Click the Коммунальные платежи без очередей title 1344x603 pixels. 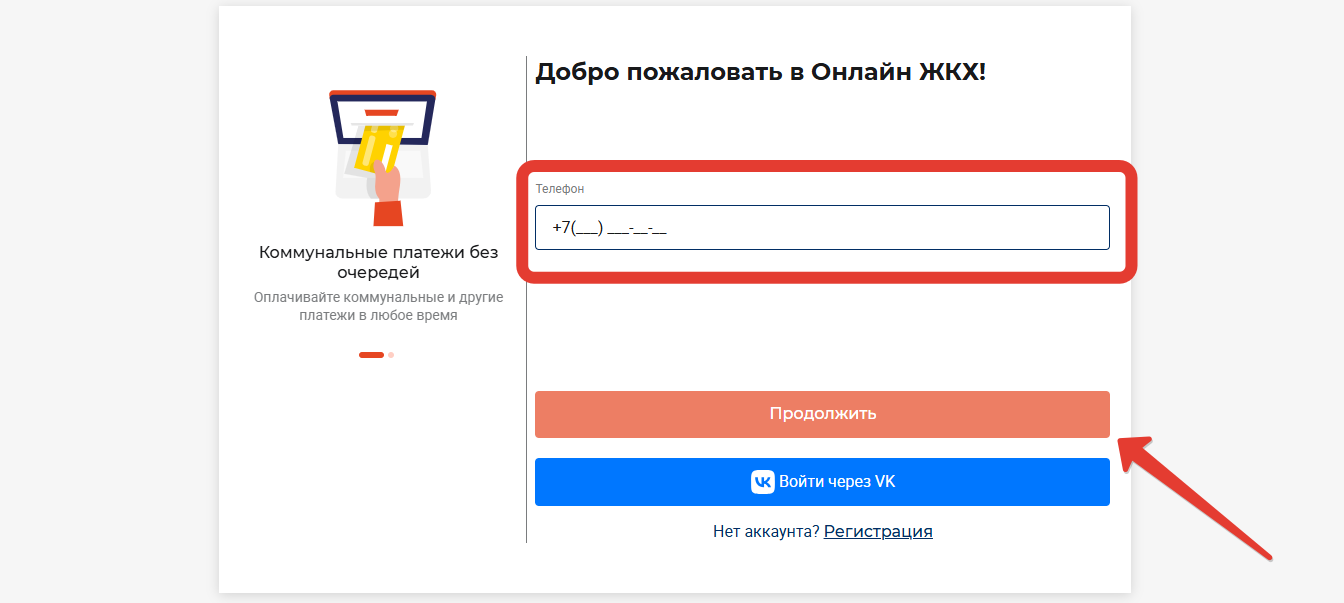click(378, 262)
